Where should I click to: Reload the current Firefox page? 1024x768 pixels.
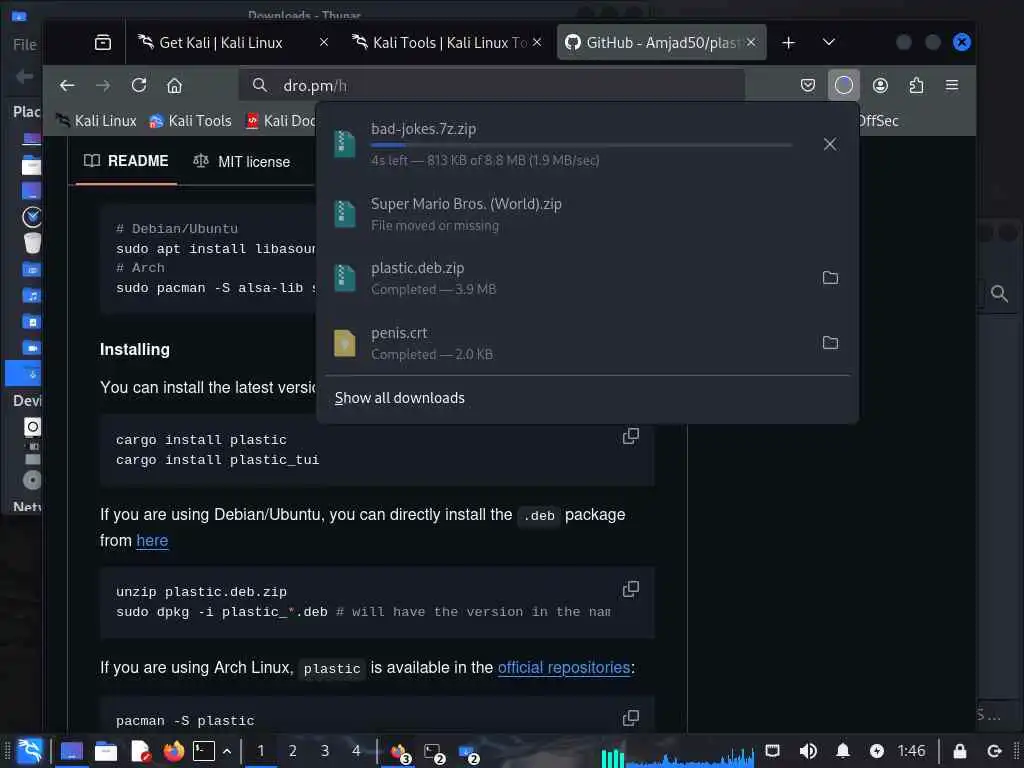[x=138, y=86]
